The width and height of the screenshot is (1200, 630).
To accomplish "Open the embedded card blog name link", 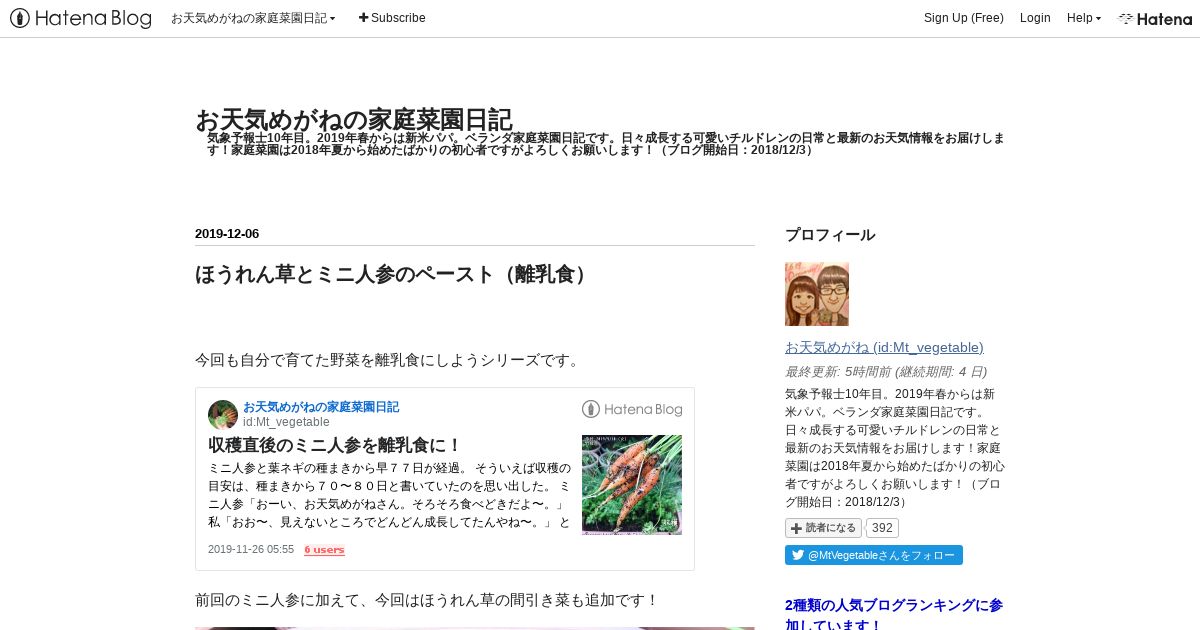I will click(321, 407).
